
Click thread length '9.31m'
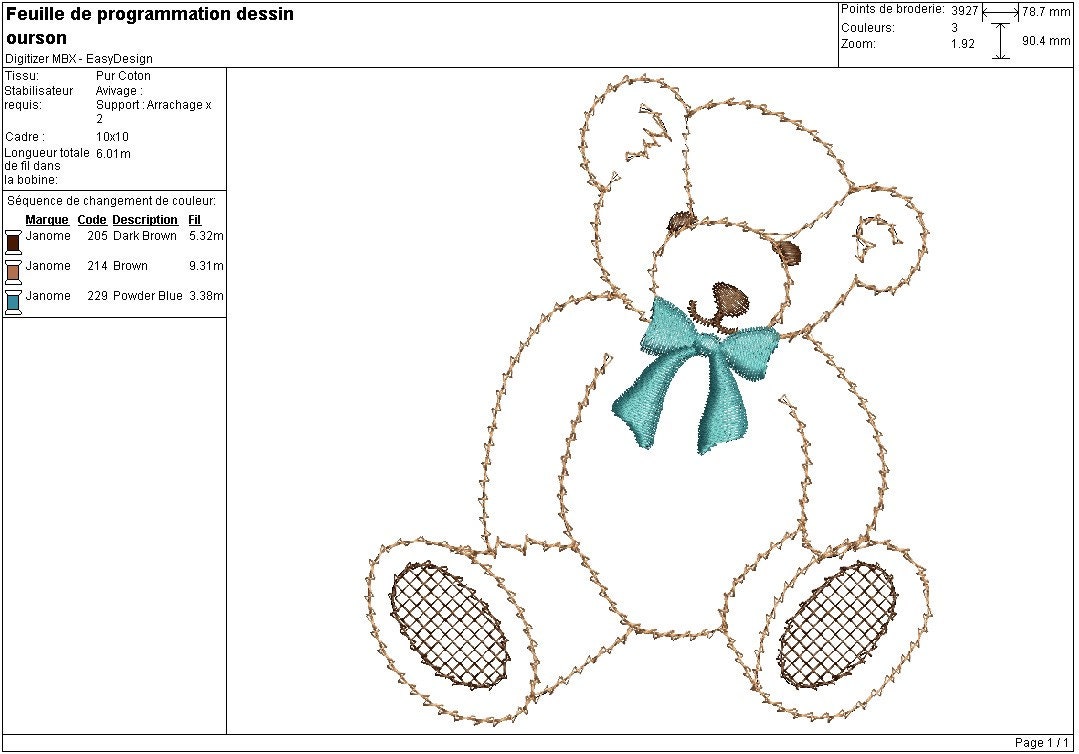pos(206,266)
